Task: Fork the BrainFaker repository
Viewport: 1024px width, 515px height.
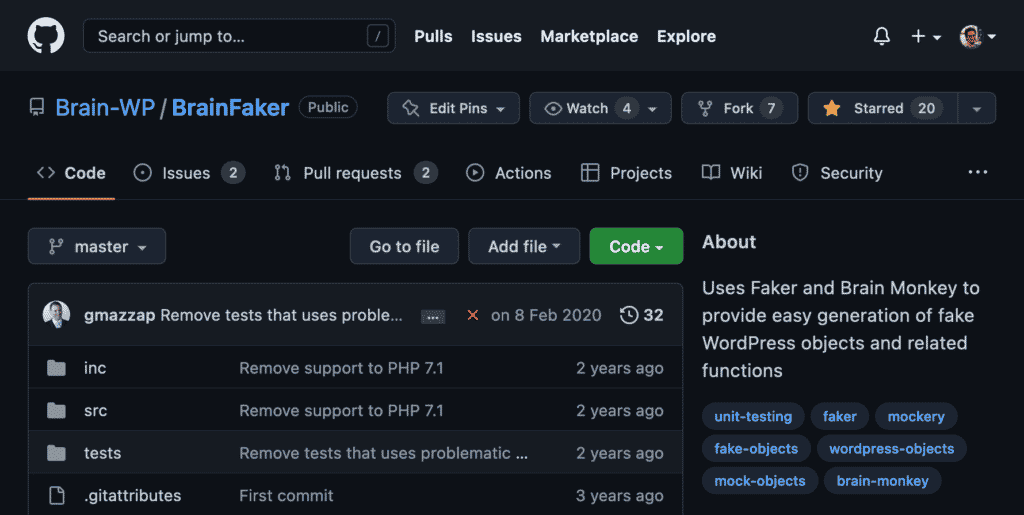Action: 739,108
